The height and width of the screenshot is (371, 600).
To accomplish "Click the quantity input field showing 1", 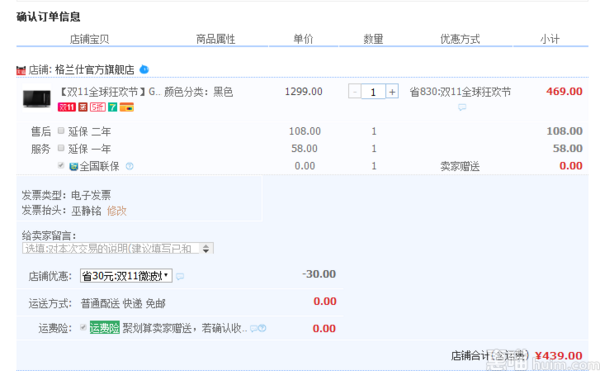I will tap(373, 92).
